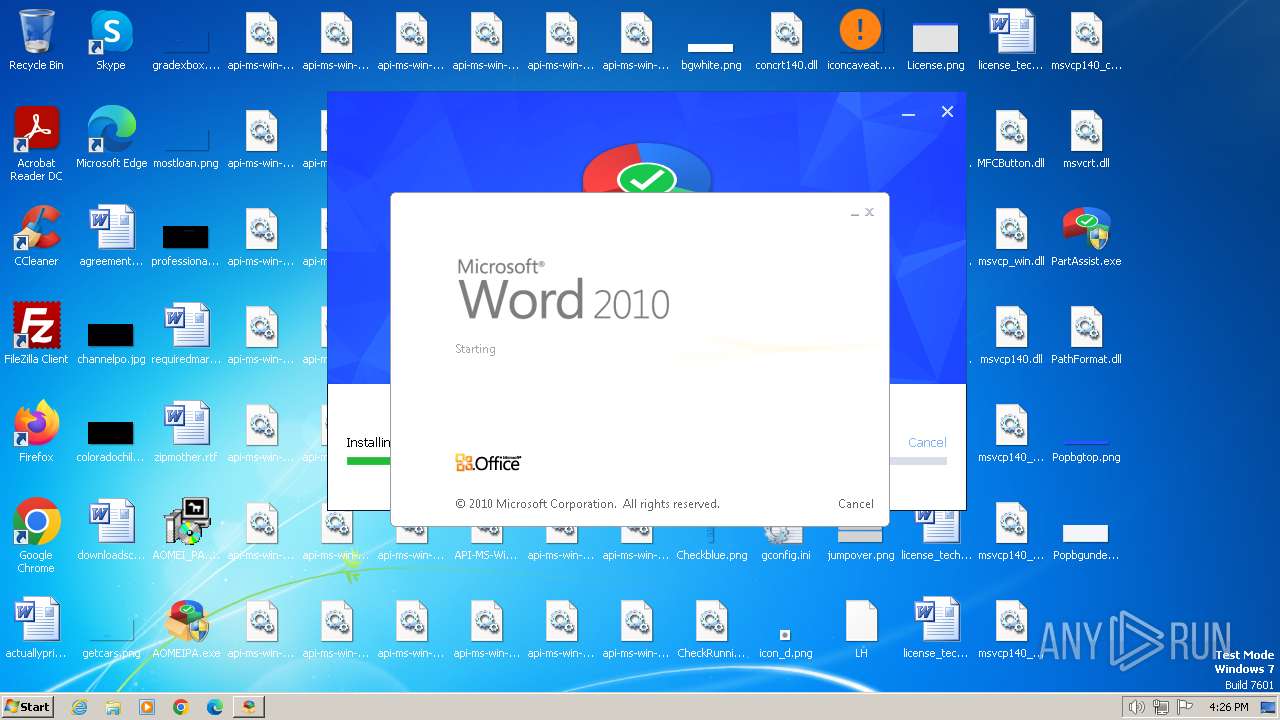Select the downloadsc Word document

tap(111, 530)
